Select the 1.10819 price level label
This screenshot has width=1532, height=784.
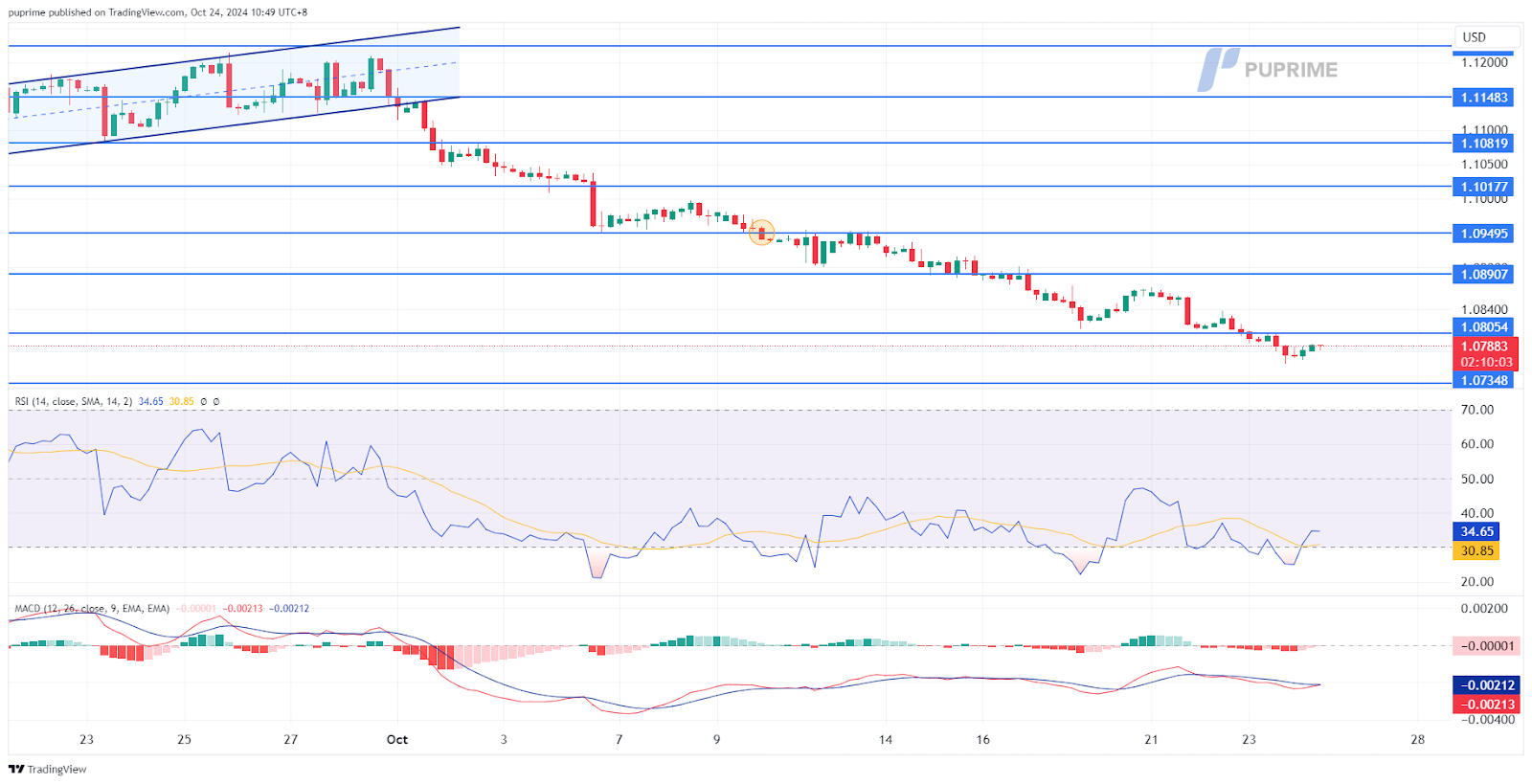(1483, 144)
